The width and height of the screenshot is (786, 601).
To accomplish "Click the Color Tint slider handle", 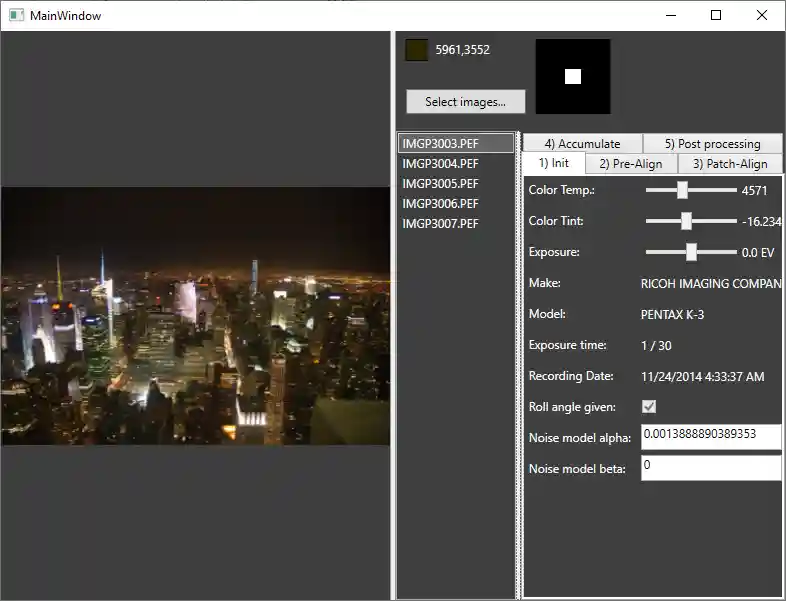I will pos(686,221).
